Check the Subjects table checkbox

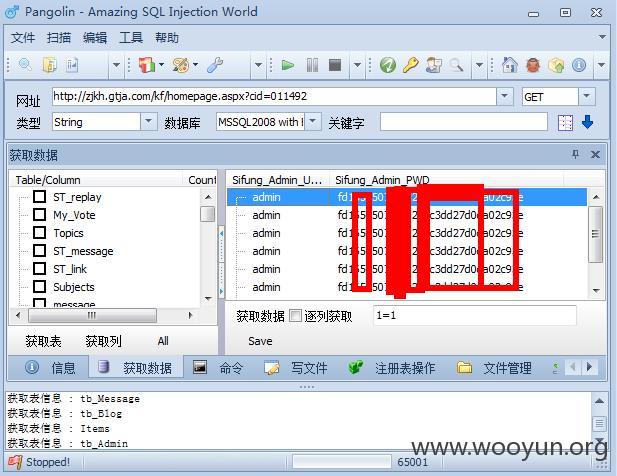[39, 287]
